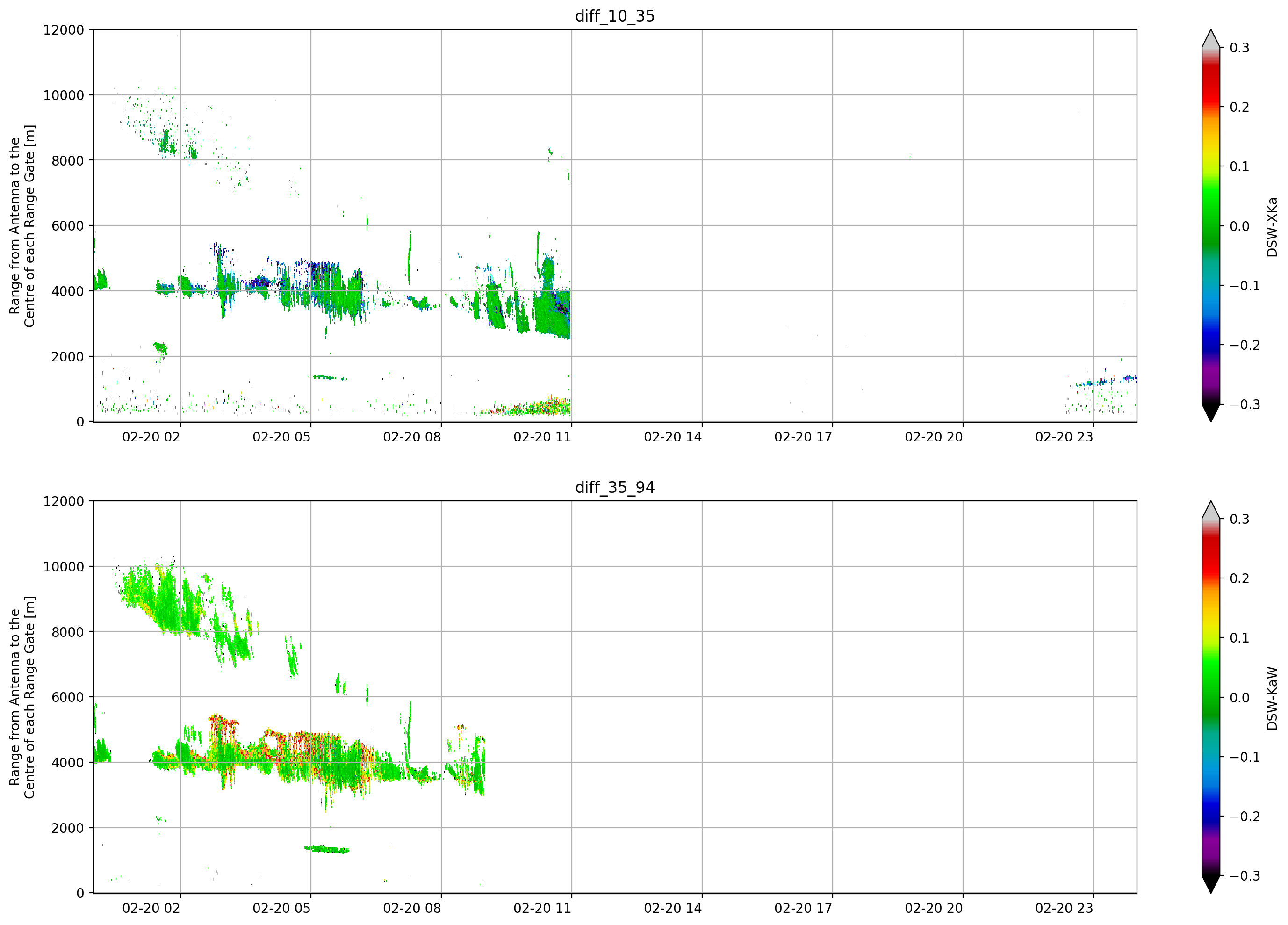The width and height of the screenshot is (1288, 925).
Task: Select '02-20 08' x-tick under diff_35_94 plot
Action: [x=412, y=909]
